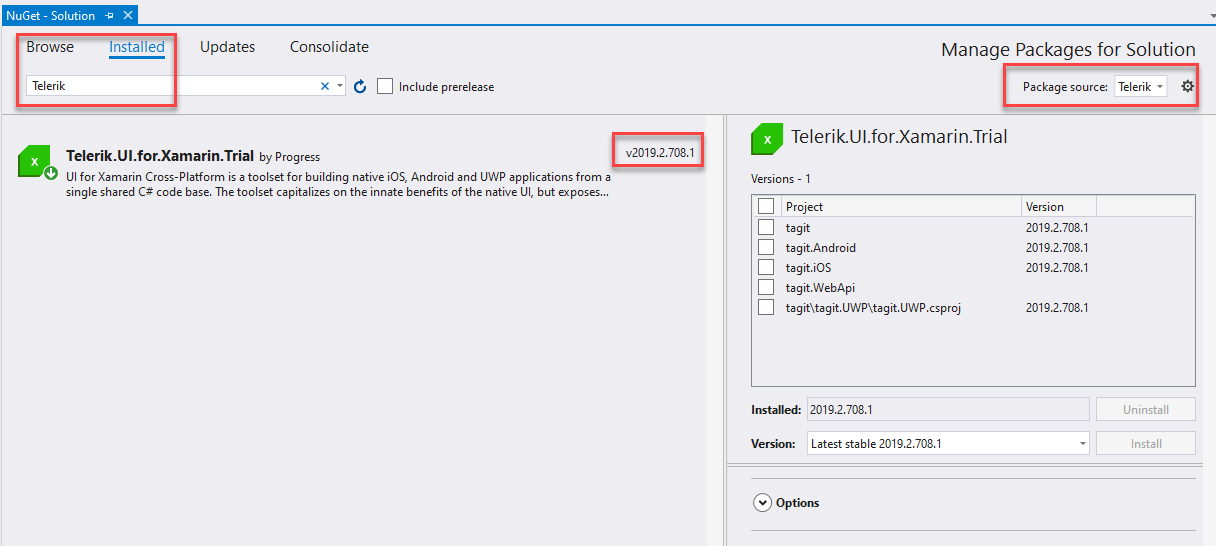Check the tagit.Android project checkbox
The width and height of the screenshot is (1216, 546).
(x=766, y=247)
